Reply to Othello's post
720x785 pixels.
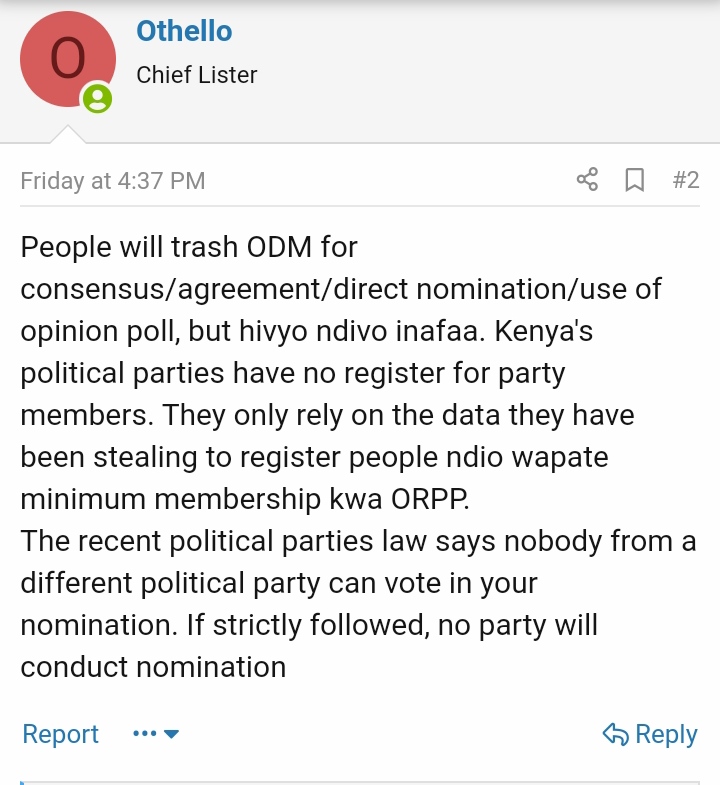pos(650,734)
